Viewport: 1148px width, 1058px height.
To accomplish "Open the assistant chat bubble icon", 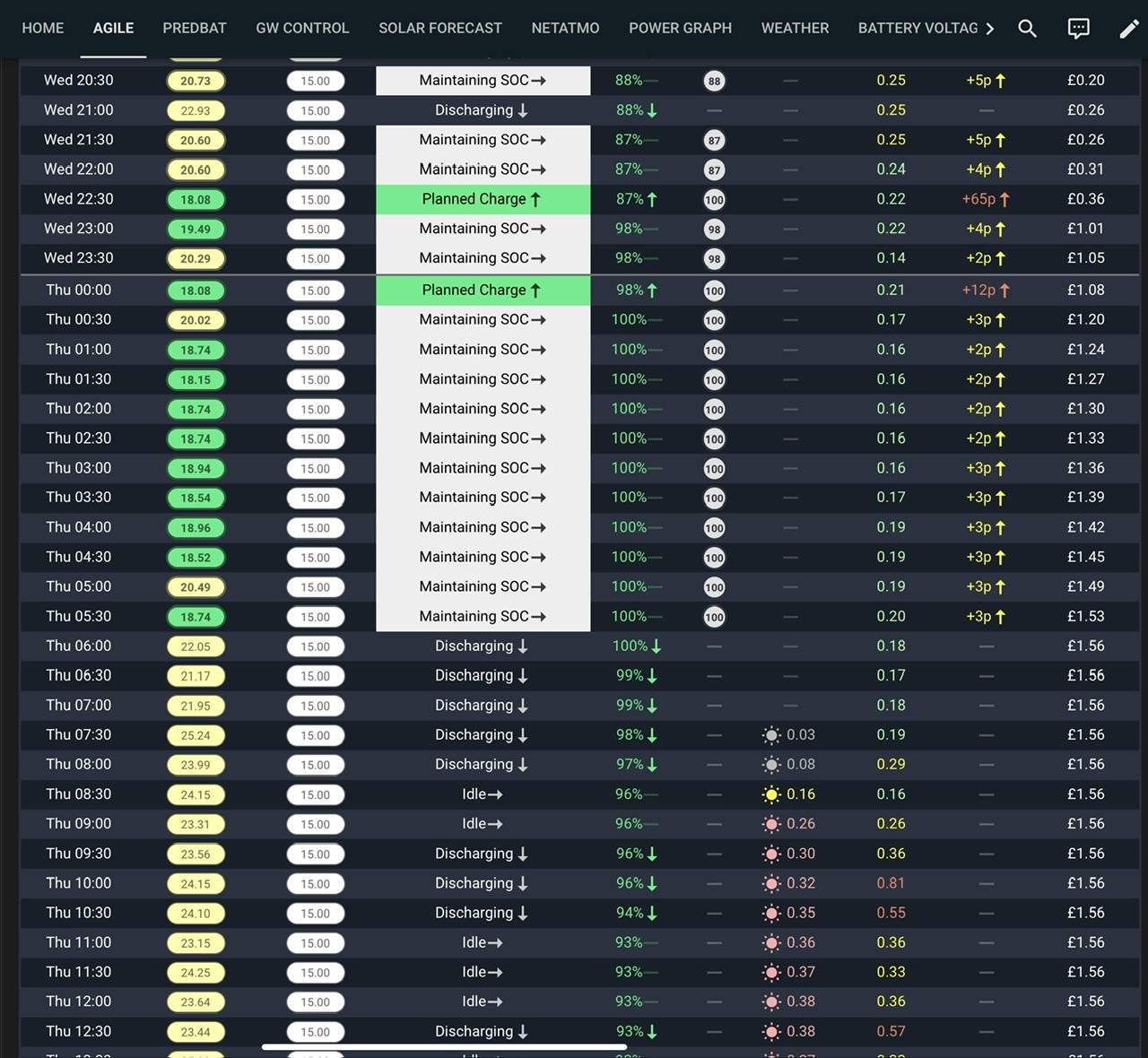I will 1079,29.
